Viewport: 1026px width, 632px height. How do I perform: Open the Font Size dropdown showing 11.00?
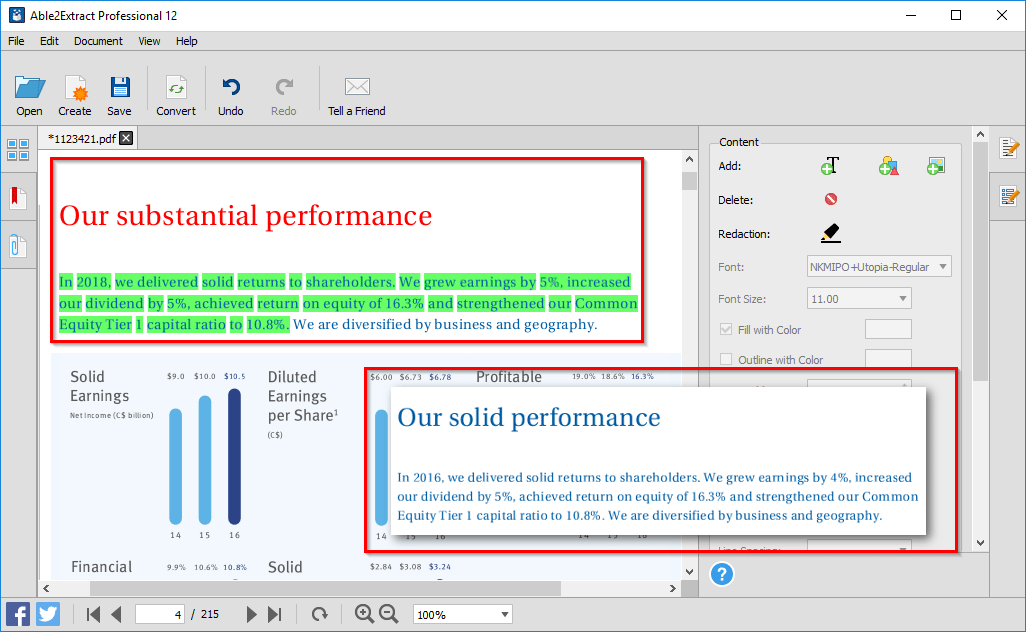pyautogui.click(x=859, y=298)
